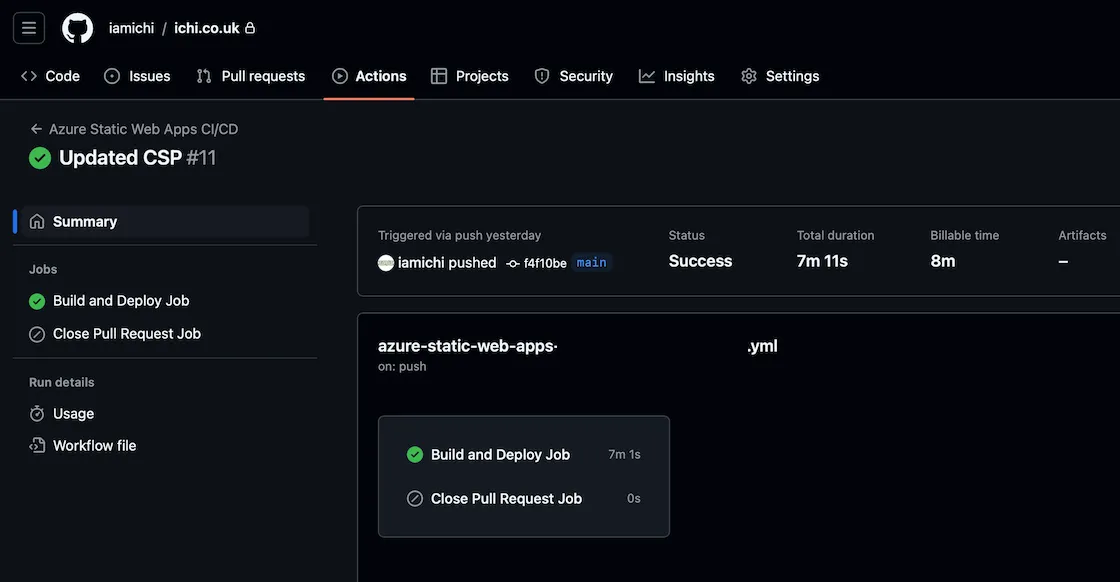Click the Security shield icon
Screen dimensions: 1120x582
(x=542, y=76)
